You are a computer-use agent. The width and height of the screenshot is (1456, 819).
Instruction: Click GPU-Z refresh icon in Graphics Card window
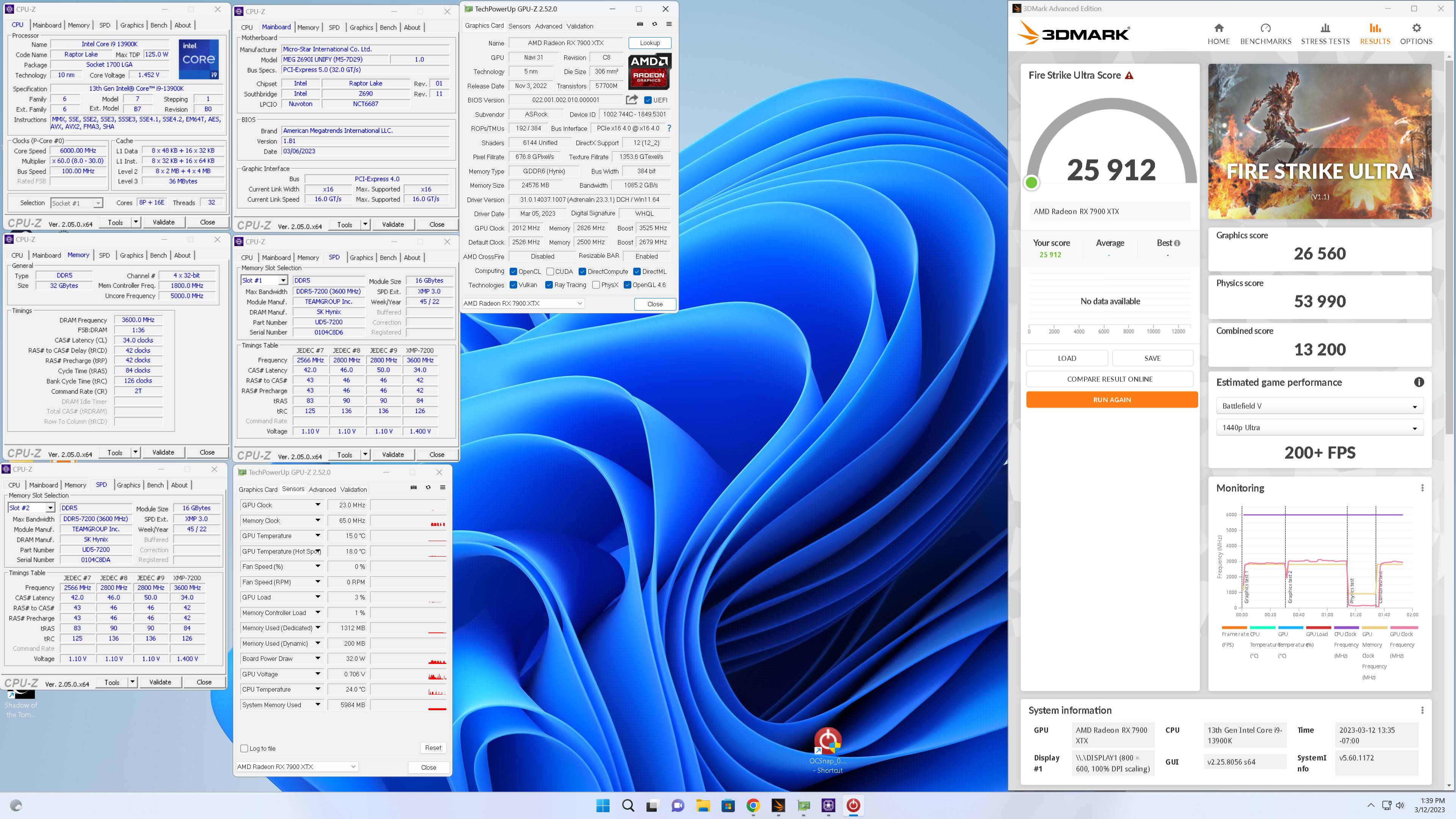[654, 24]
